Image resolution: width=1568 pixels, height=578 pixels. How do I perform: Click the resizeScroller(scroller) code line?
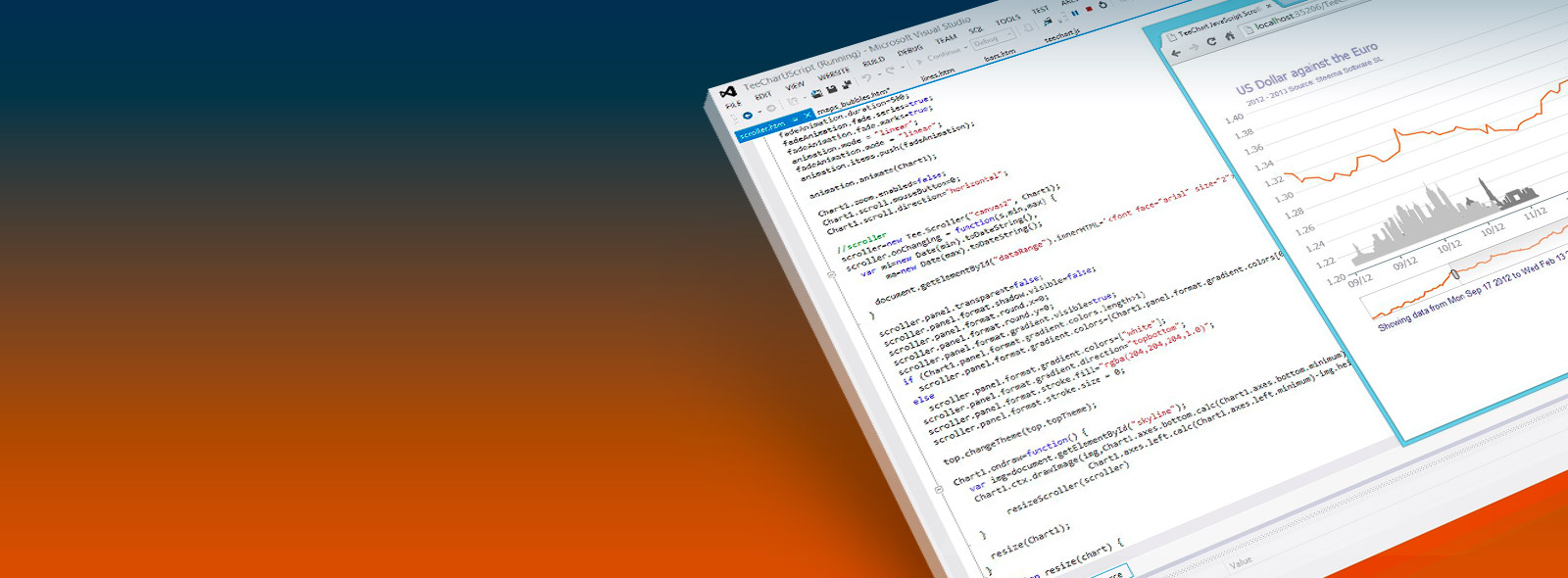pyautogui.click(x=1068, y=490)
